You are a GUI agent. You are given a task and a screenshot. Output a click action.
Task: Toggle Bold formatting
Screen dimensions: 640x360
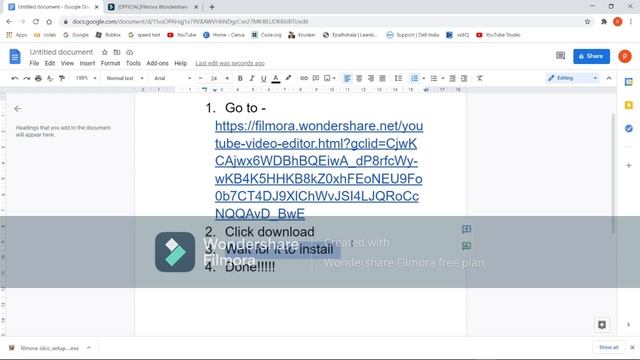(x=240, y=78)
